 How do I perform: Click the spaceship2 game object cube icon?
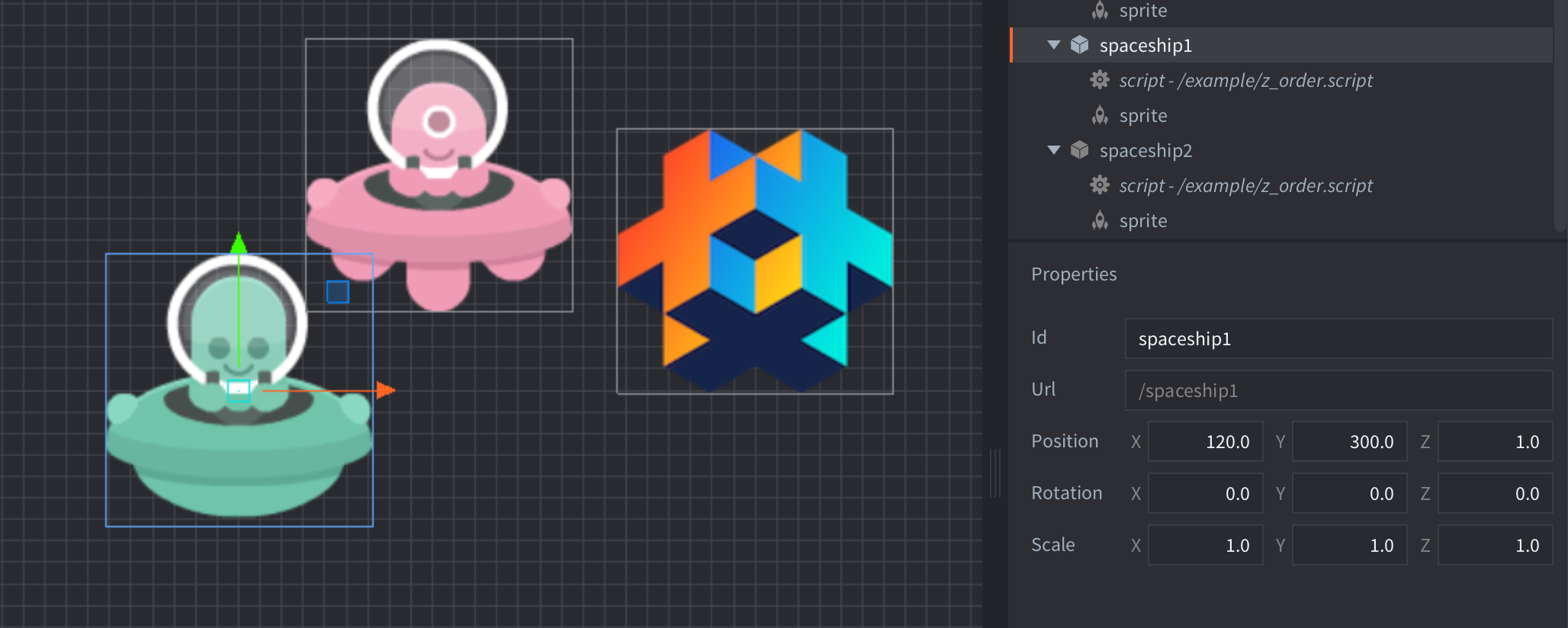[1079, 150]
